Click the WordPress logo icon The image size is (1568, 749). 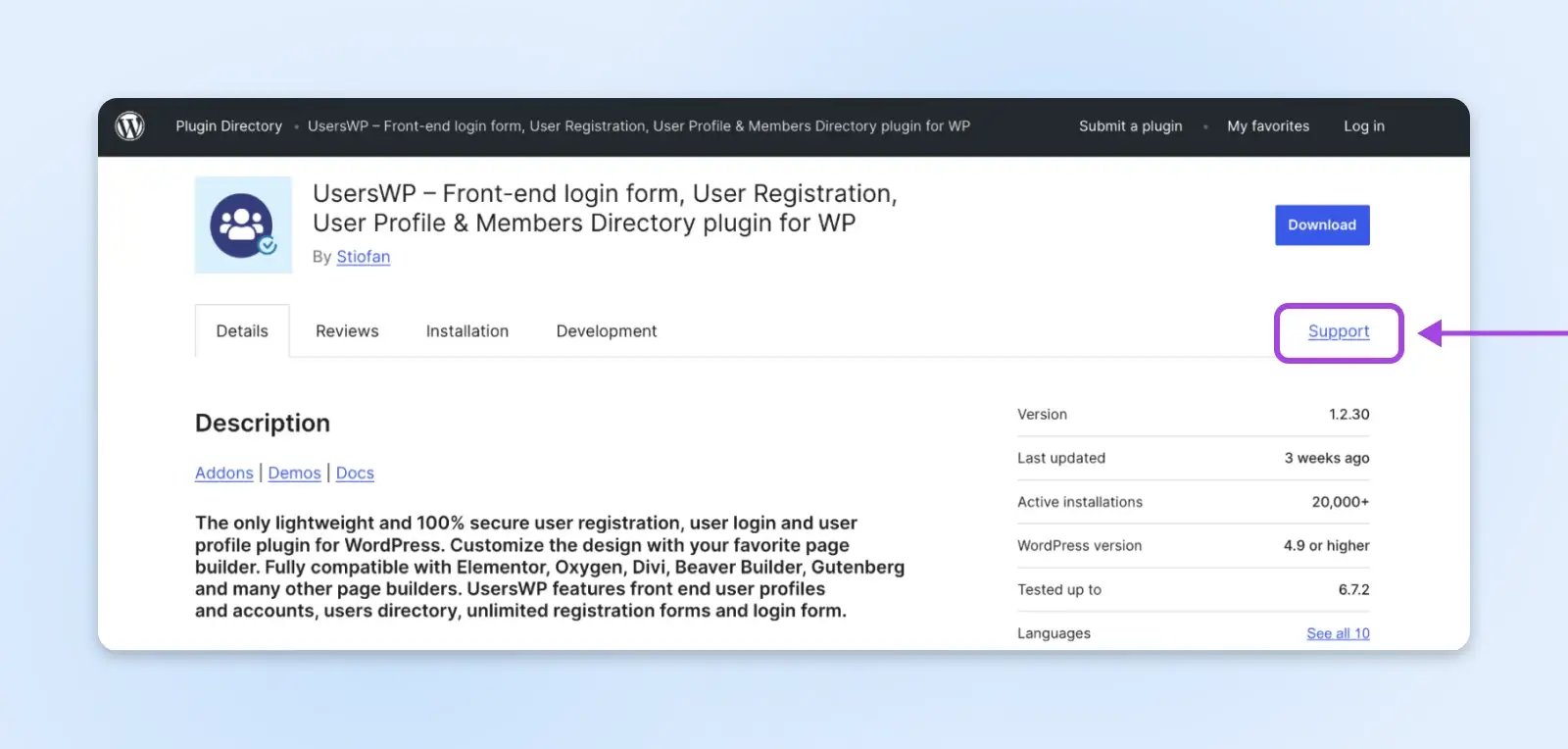coord(129,126)
